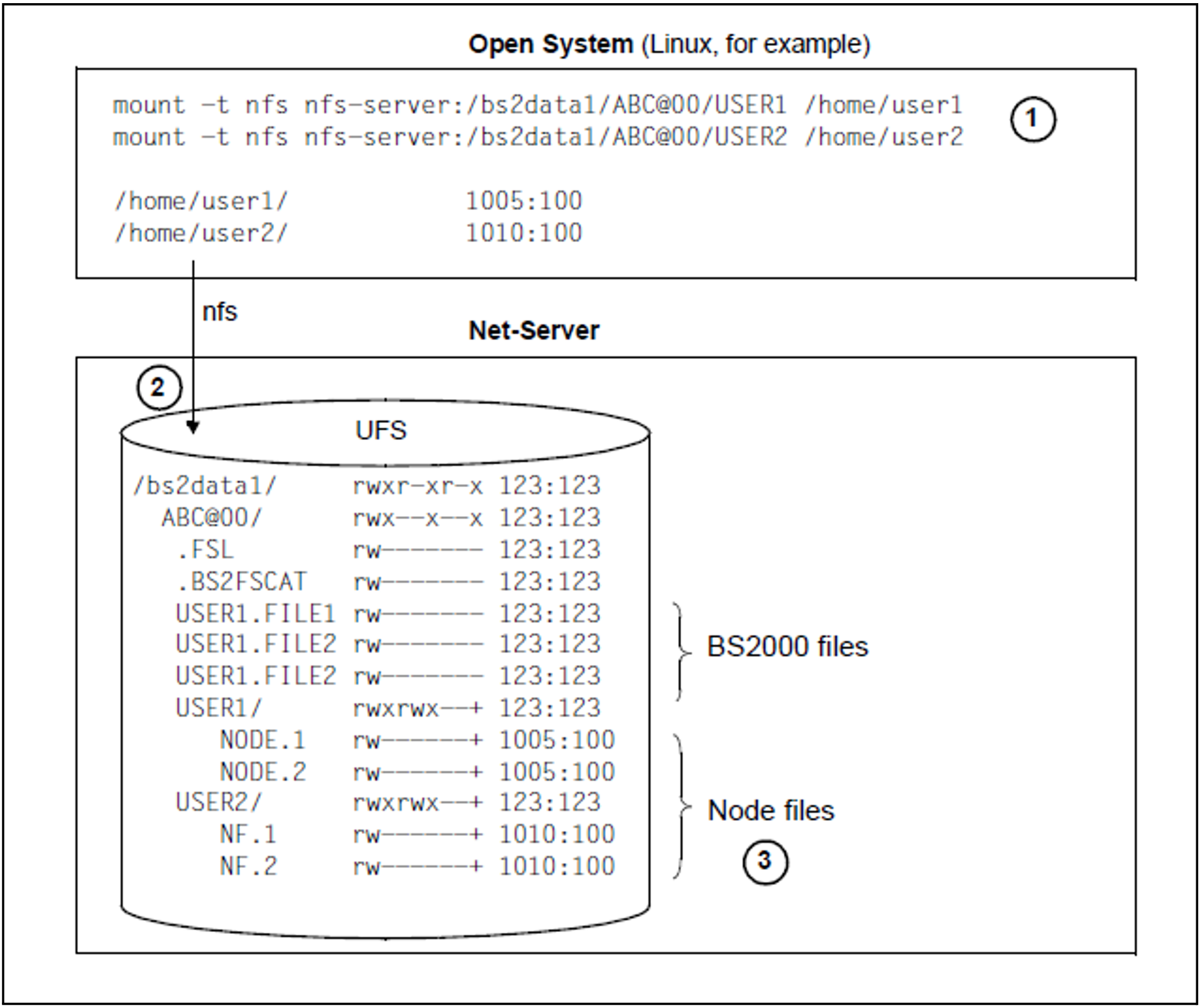1202x1008 pixels.
Task: Click the USER2/ directory in the UFS list
Action: click(218, 803)
